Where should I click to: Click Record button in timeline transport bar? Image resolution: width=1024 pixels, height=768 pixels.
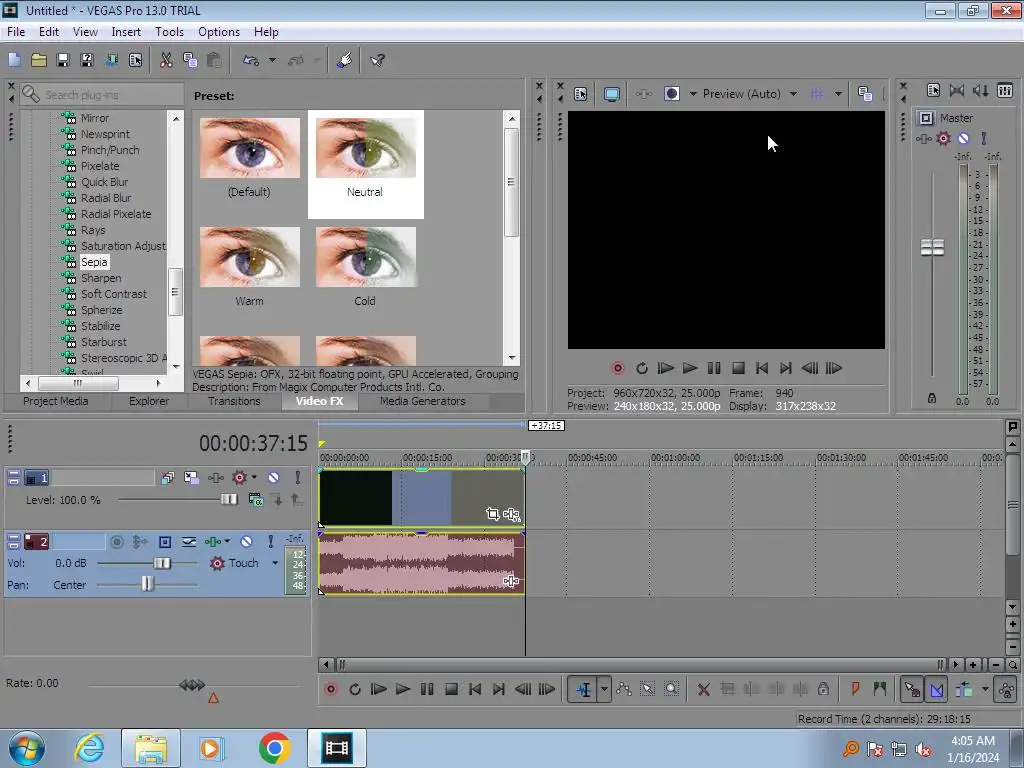pos(331,689)
